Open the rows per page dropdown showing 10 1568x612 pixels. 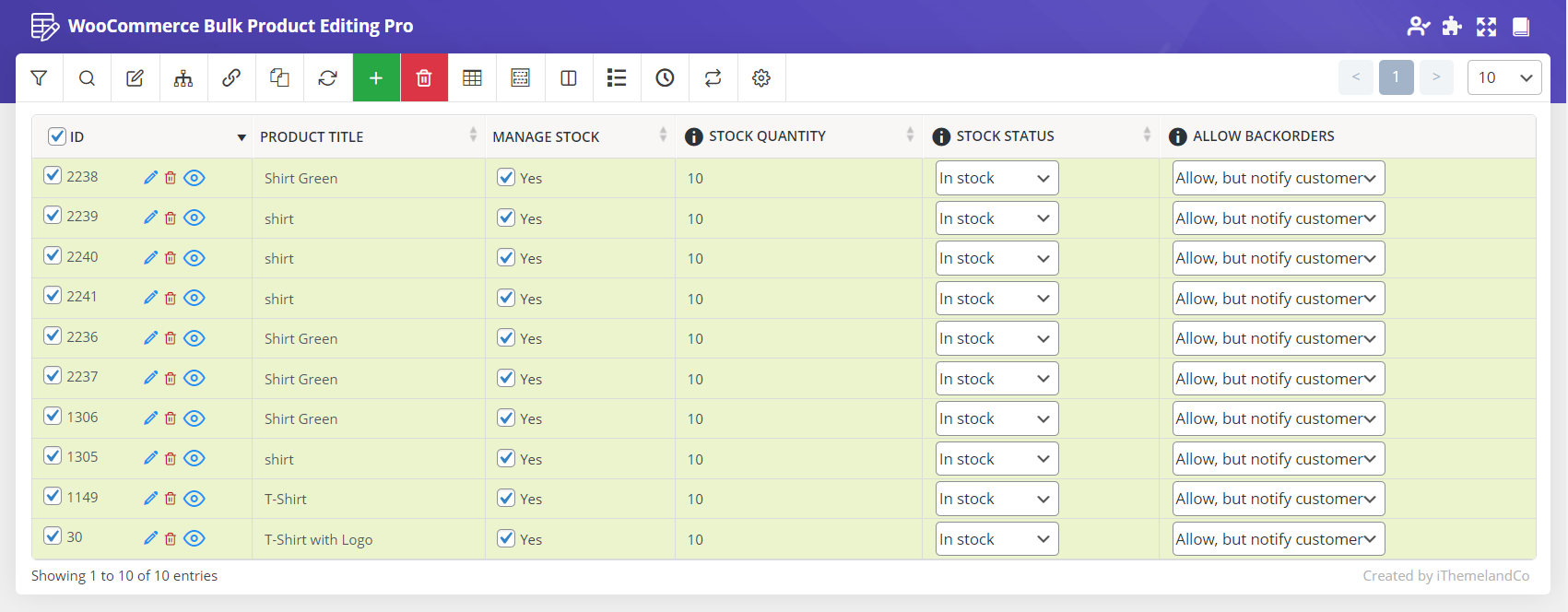[x=1503, y=77]
